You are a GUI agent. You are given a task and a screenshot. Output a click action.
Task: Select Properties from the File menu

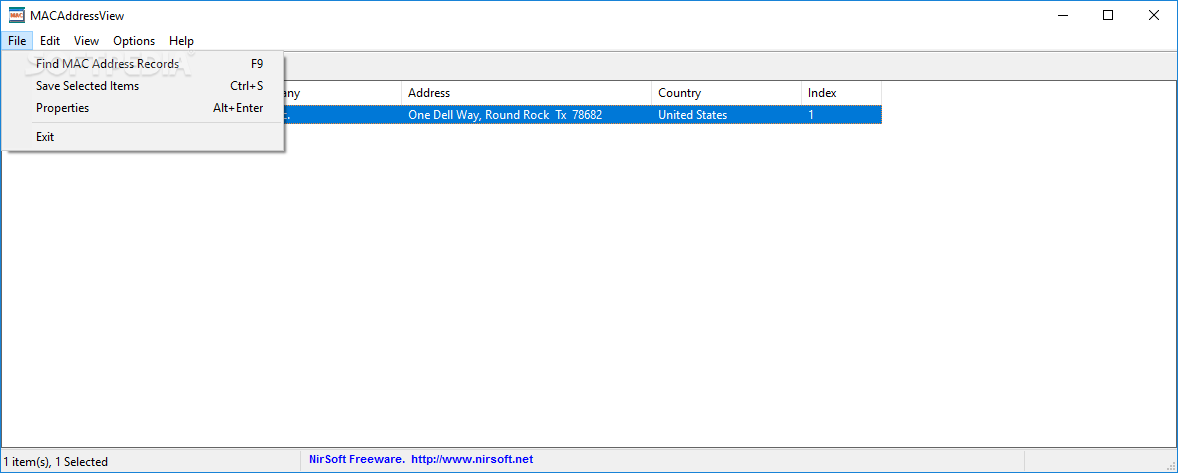pos(143,107)
